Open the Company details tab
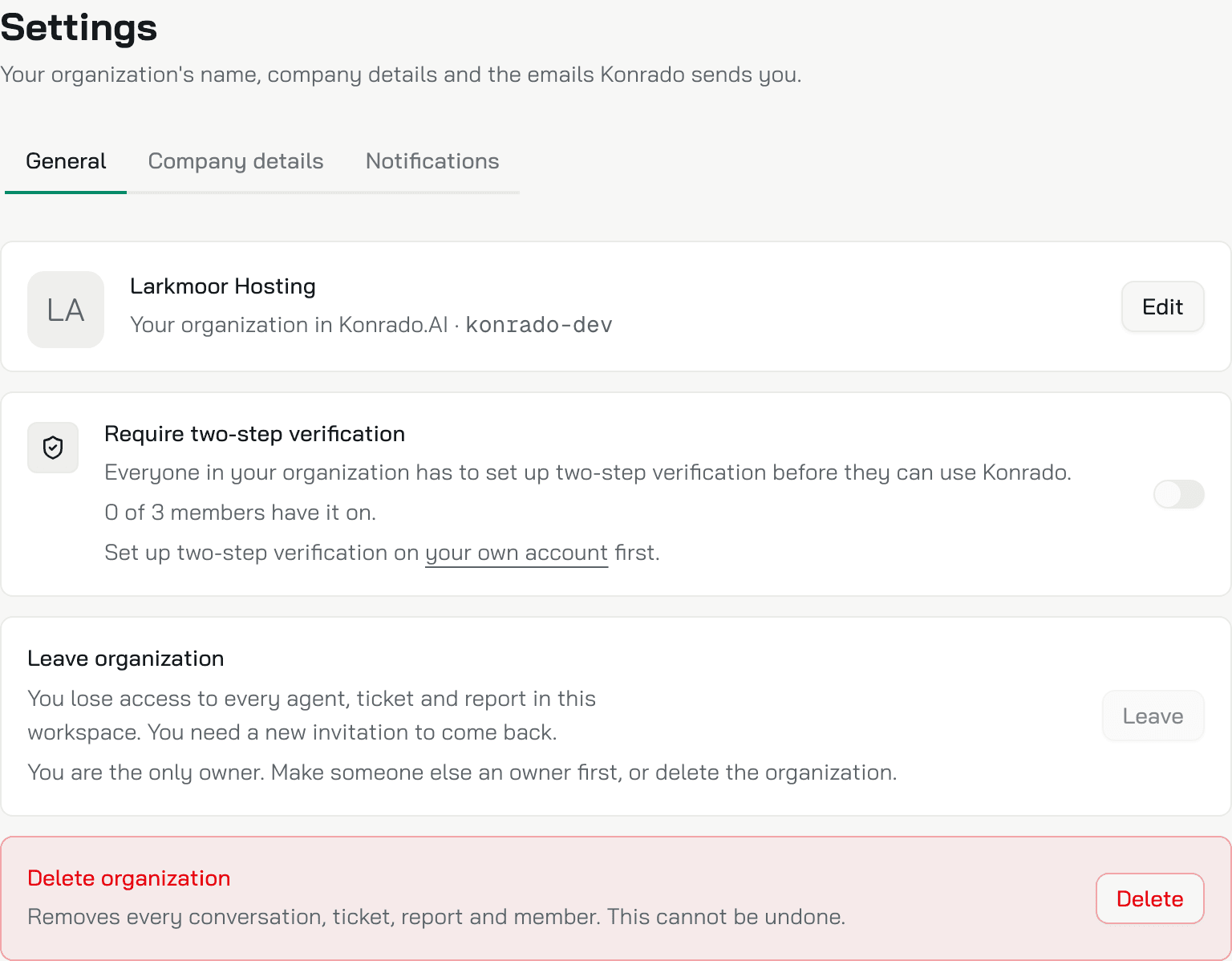1232x961 pixels. pyautogui.click(x=236, y=161)
